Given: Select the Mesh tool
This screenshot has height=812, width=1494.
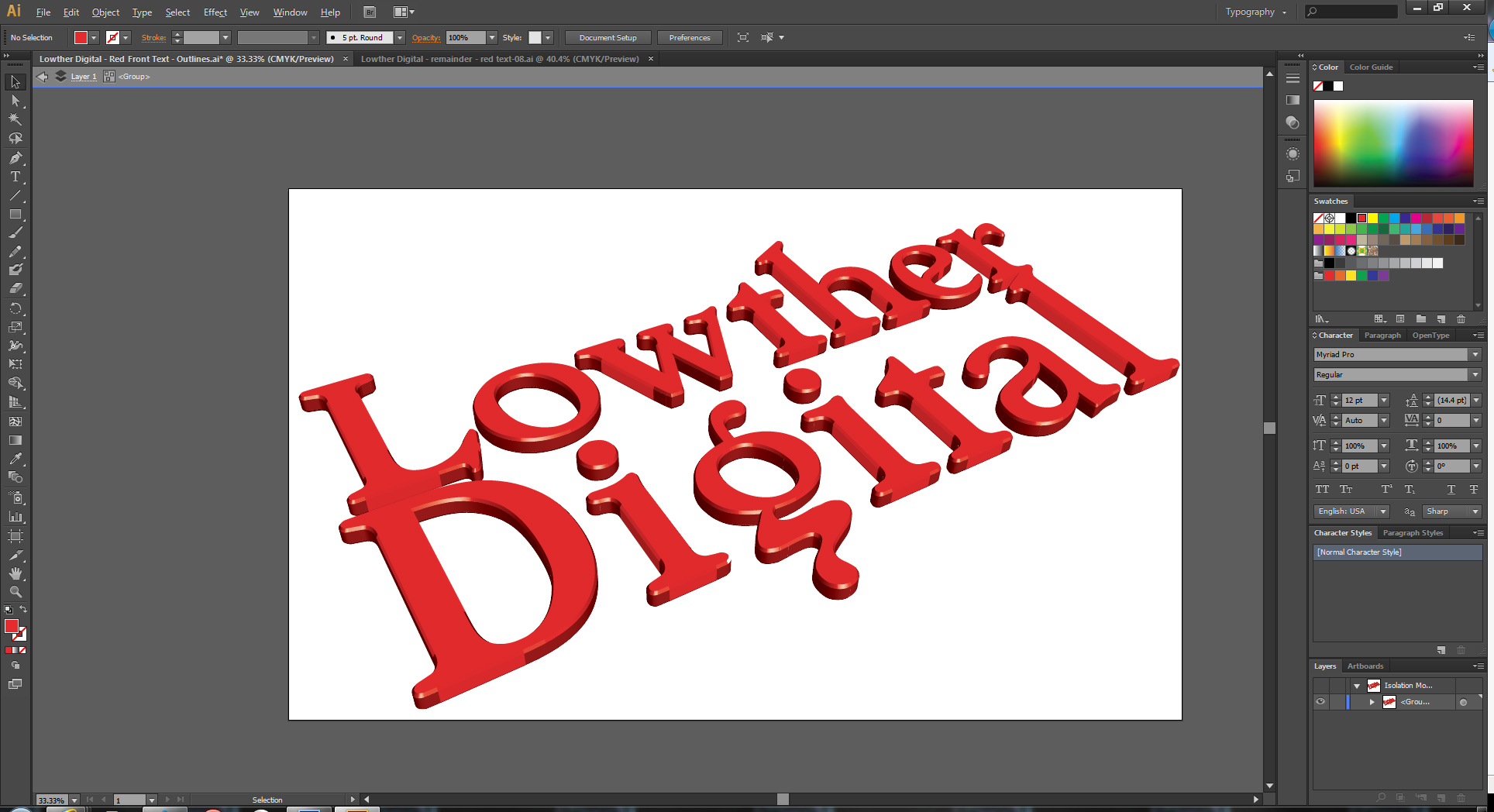Looking at the screenshot, I should [x=15, y=421].
